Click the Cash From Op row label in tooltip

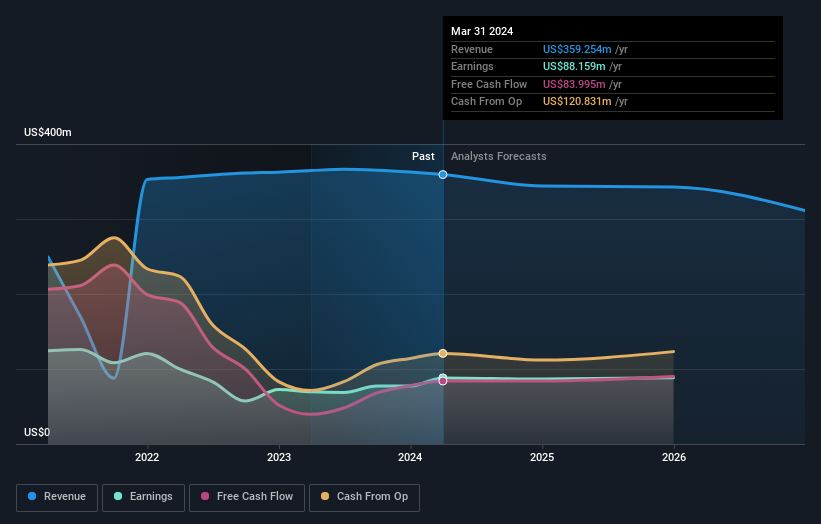(486, 102)
